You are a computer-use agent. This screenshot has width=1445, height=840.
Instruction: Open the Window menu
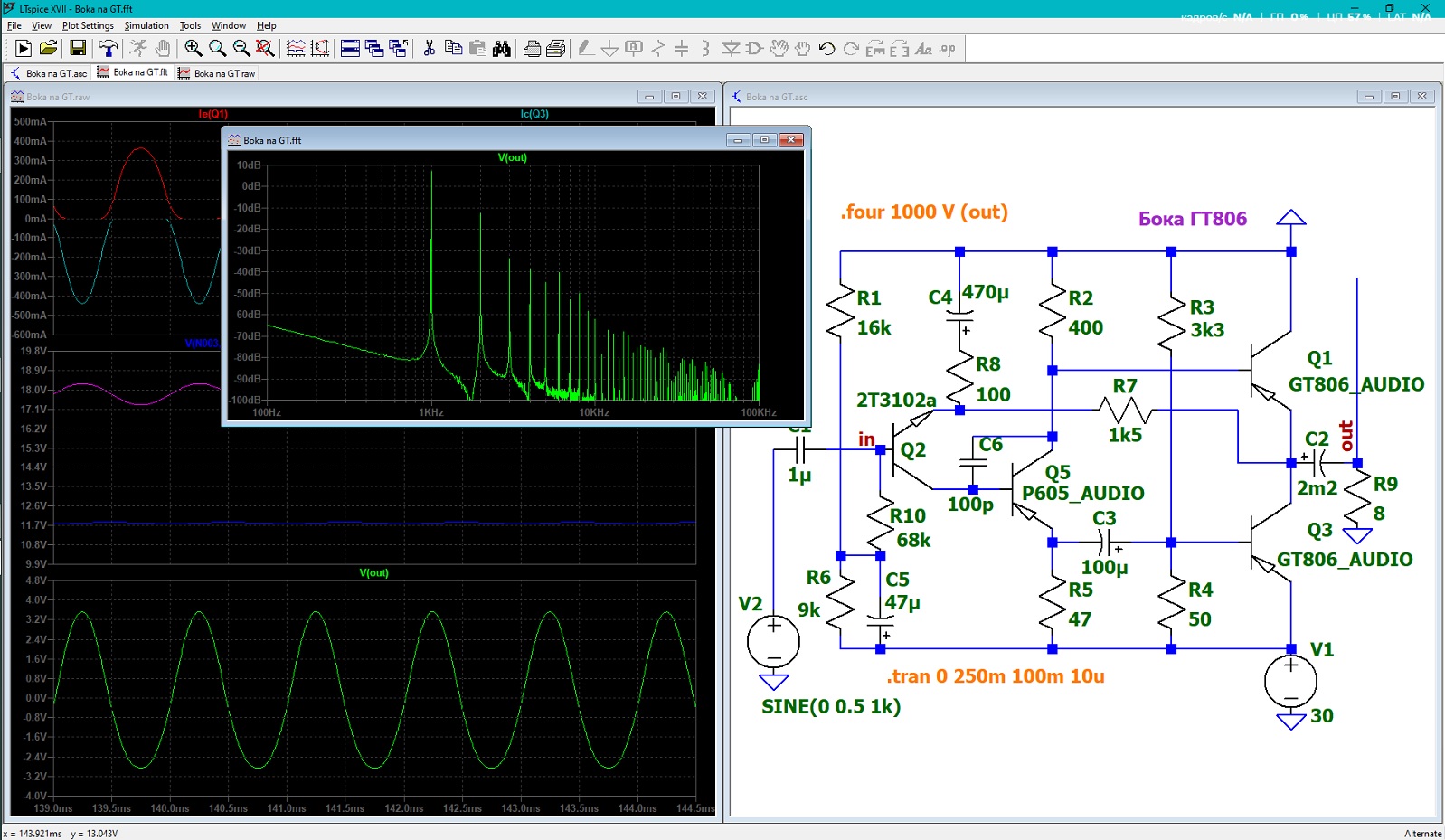tap(229, 25)
